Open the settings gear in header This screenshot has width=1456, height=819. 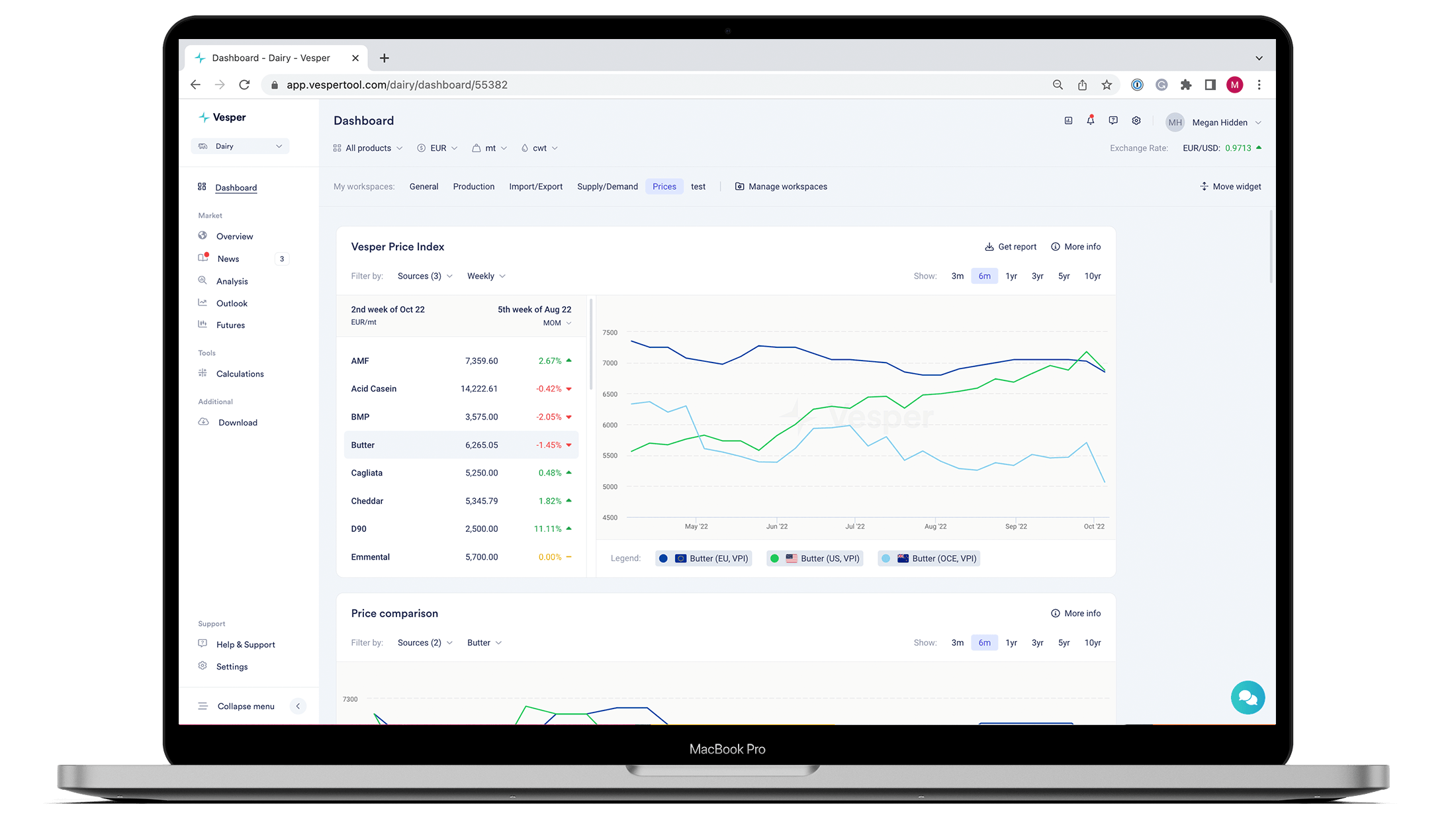1136,120
